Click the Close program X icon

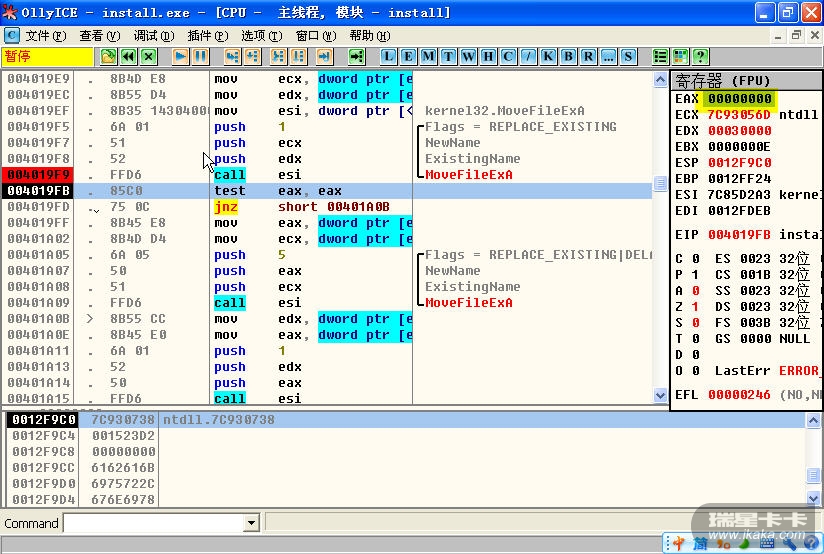149,56
